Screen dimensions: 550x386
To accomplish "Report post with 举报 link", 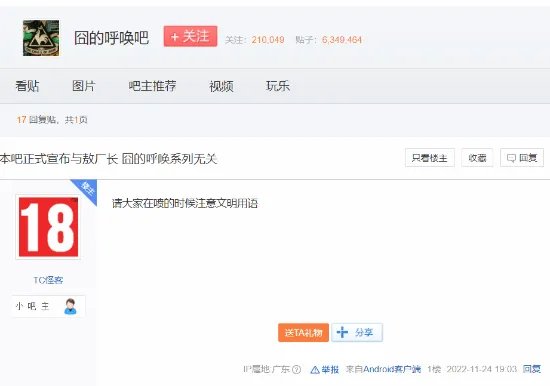I will pos(325,369).
